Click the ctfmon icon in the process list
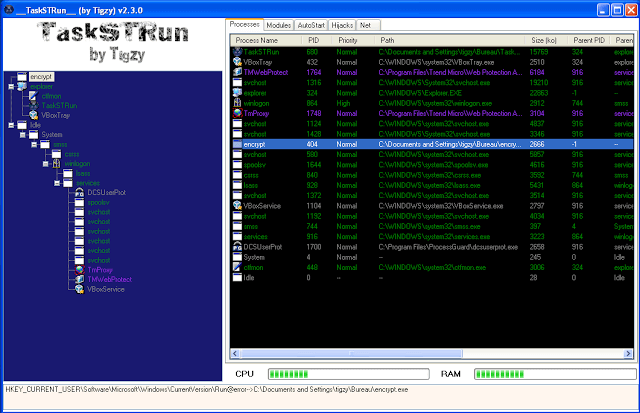This screenshot has width=640, height=413. [235, 269]
